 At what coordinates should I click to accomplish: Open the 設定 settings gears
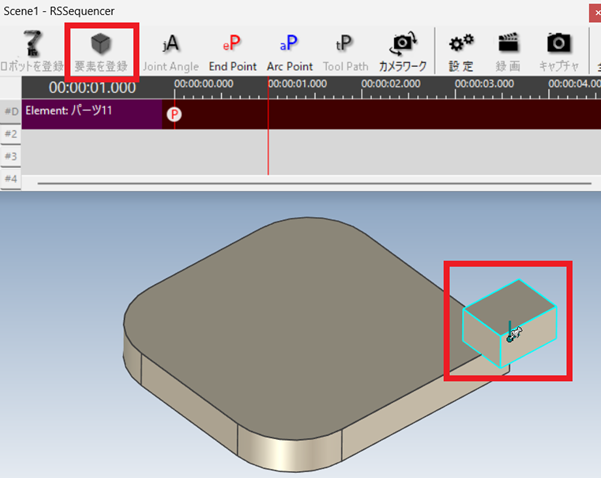(461, 50)
